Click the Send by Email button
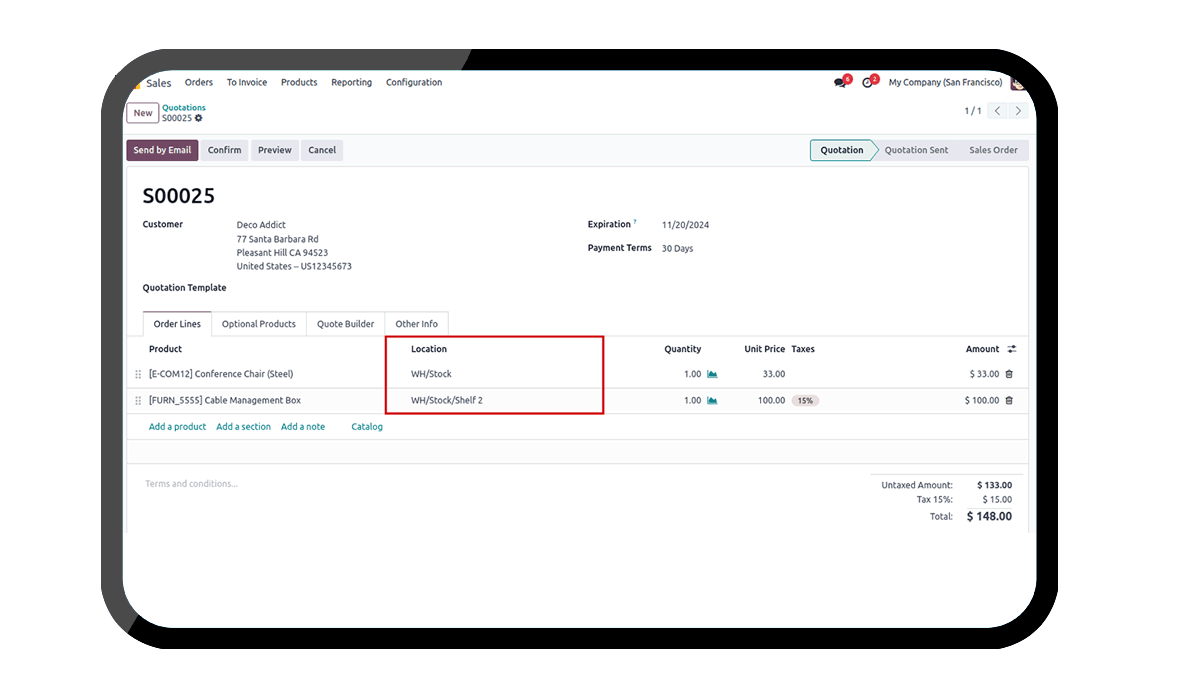Screen dimensions: 1200x697 162,150
